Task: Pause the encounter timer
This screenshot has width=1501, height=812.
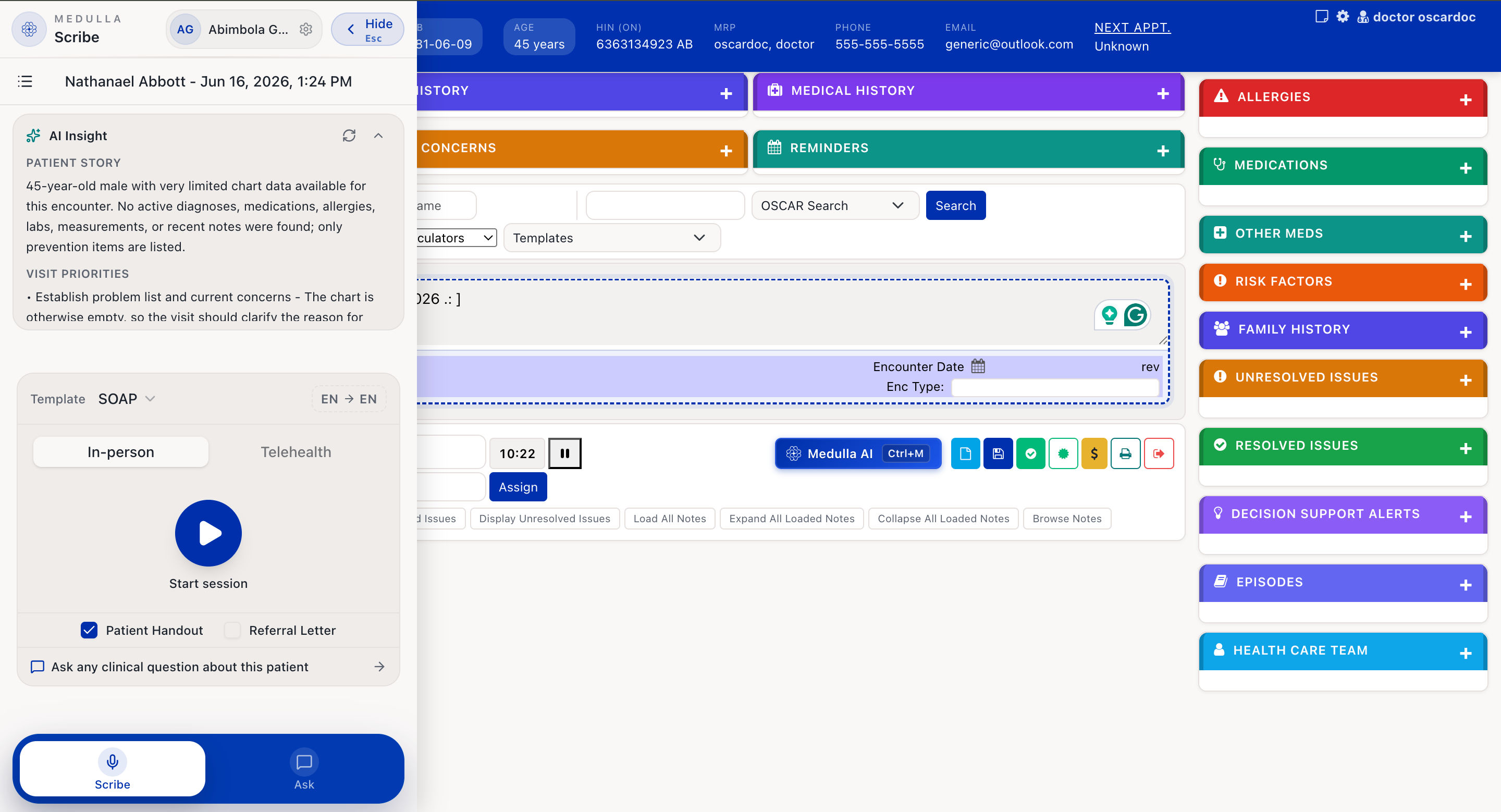Action: pyautogui.click(x=564, y=453)
